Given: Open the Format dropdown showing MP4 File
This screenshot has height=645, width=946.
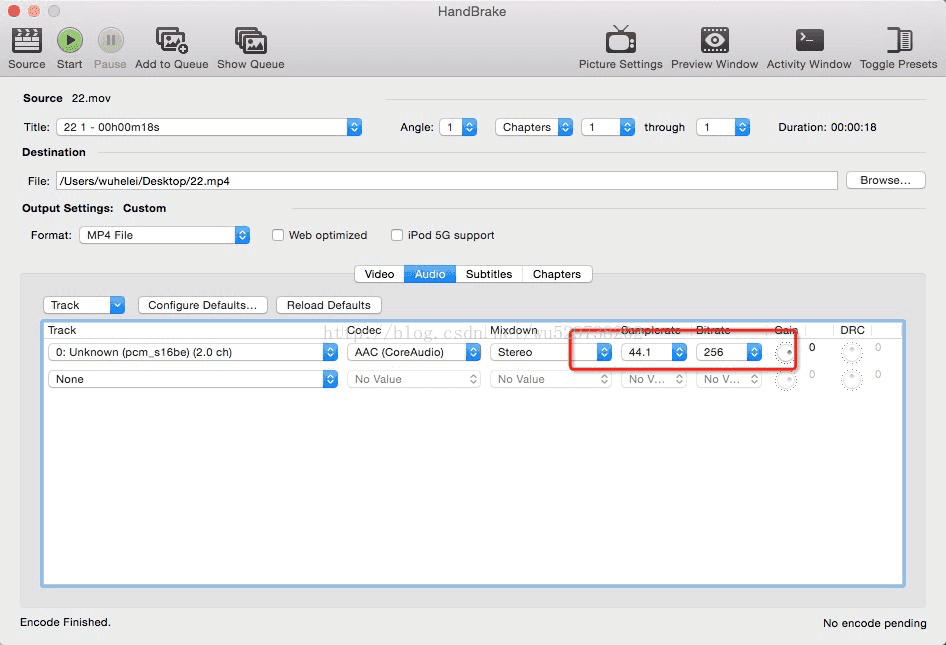Looking at the screenshot, I should tap(165, 235).
